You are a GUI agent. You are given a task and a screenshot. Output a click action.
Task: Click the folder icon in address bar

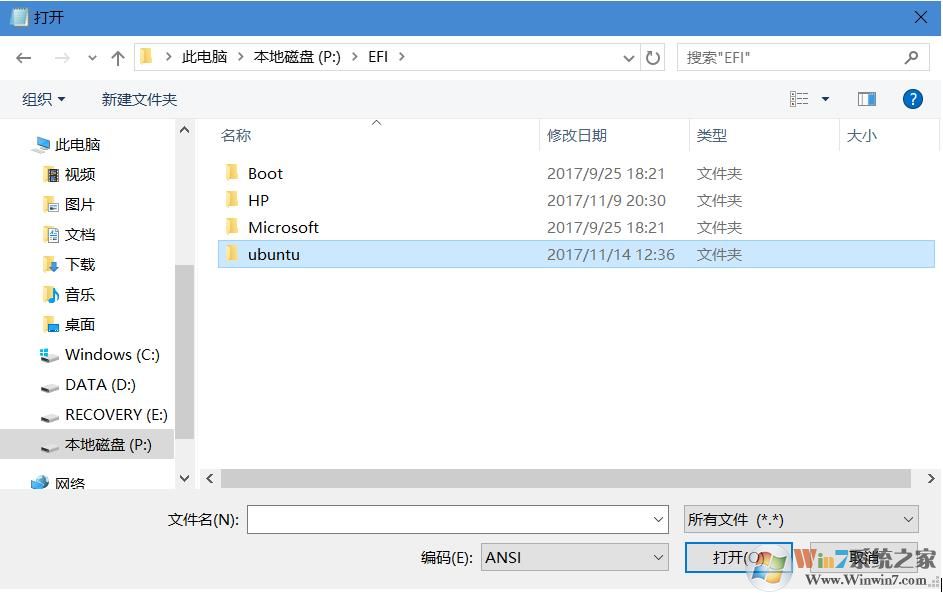(146, 57)
